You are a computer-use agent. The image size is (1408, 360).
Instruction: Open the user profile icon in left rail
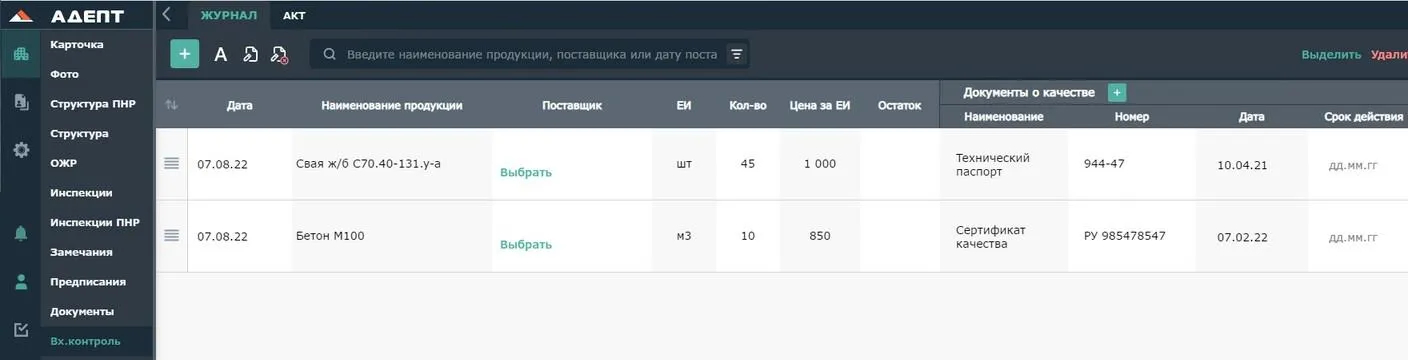20,282
